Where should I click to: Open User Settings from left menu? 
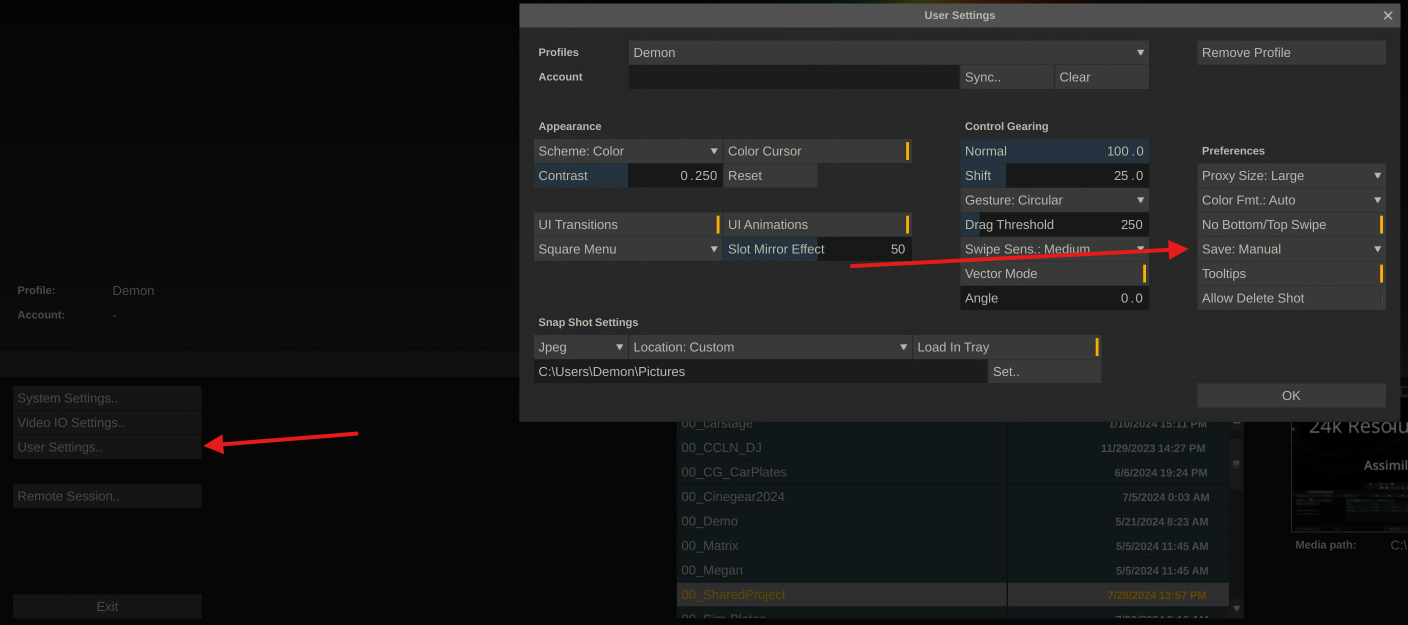(x=107, y=447)
